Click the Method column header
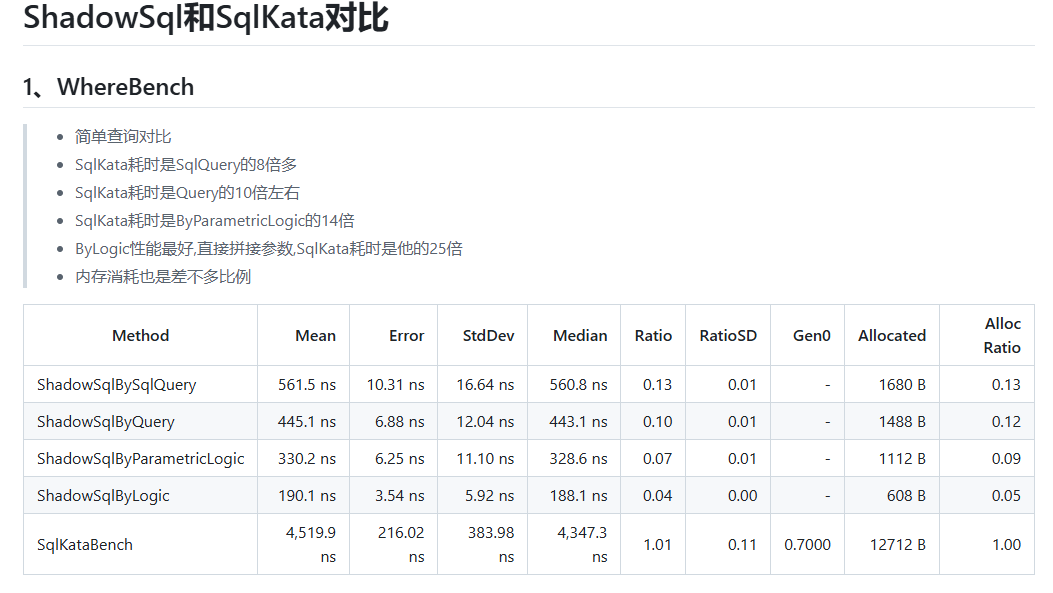This screenshot has width=1053, height=593. pos(140,336)
